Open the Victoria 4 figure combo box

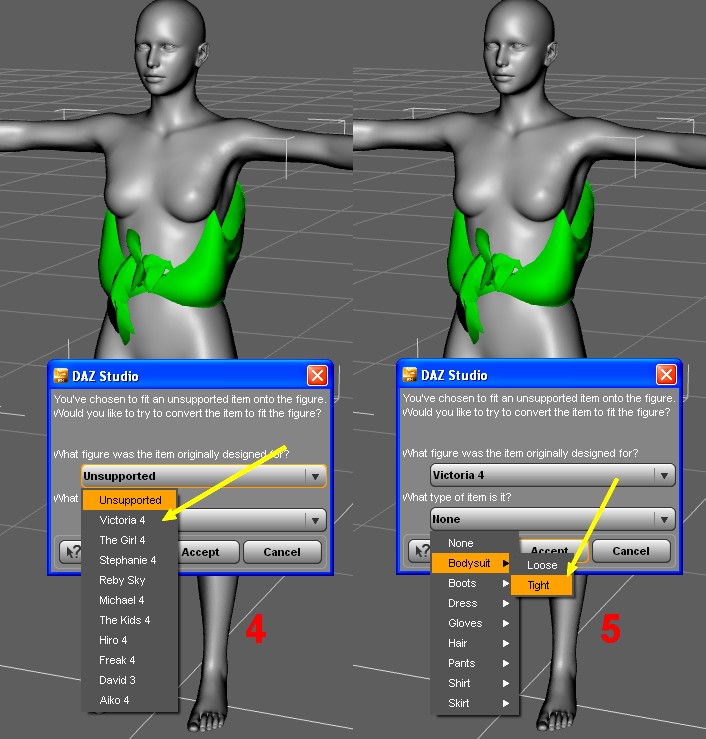click(x=552, y=475)
